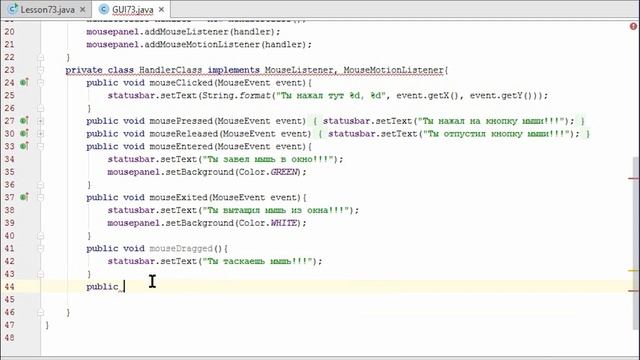Collapse the mouseClicked method fold at line 24
This screenshot has height=360, width=640.
click(x=40, y=82)
